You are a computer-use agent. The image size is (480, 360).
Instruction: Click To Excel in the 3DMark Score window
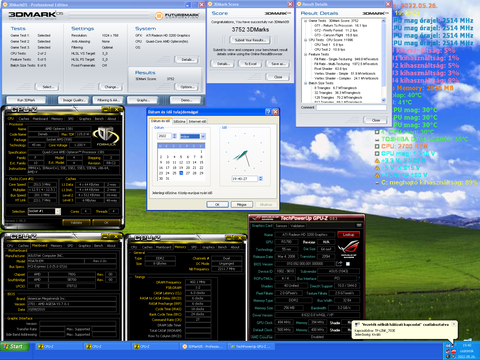250,64
